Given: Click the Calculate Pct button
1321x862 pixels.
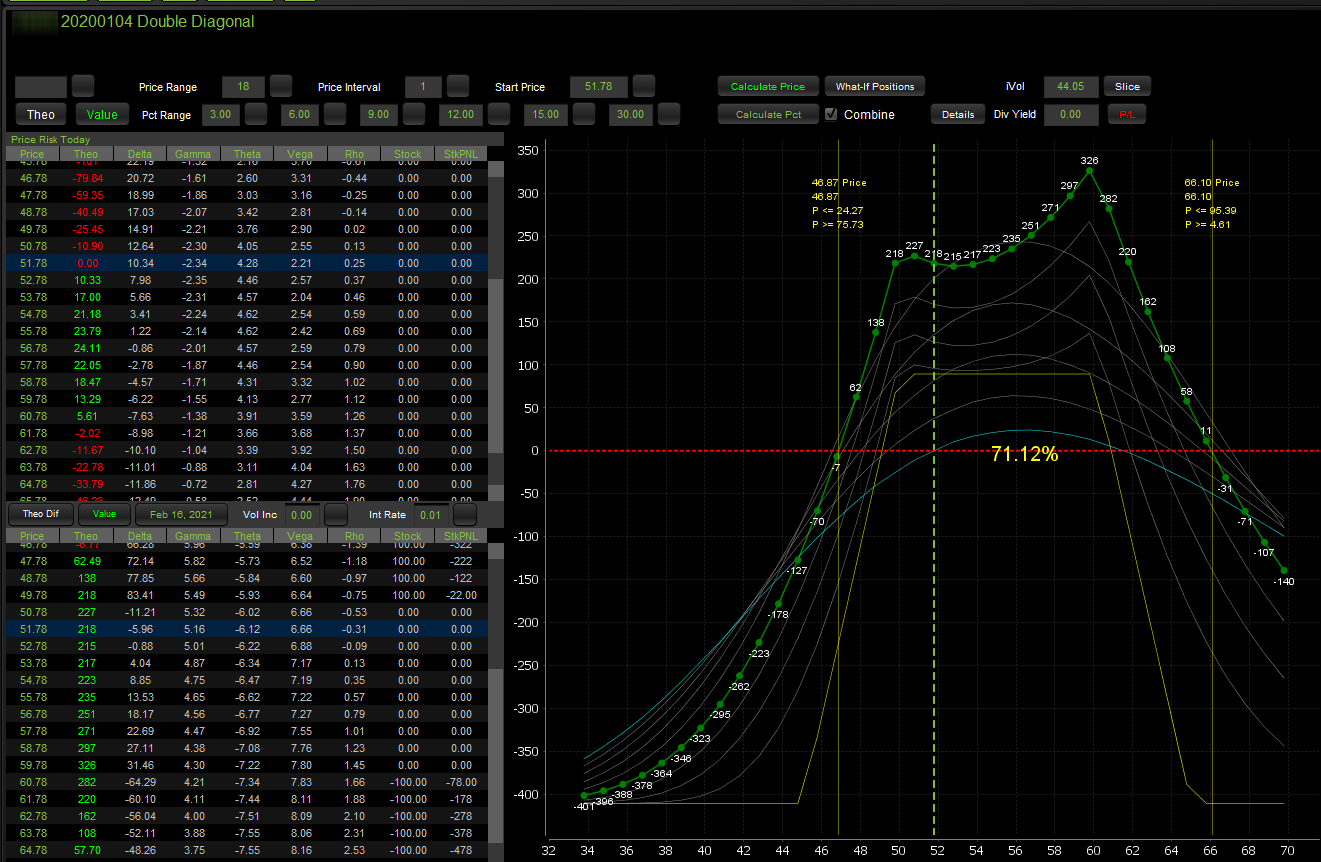Looking at the screenshot, I should (x=768, y=114).
